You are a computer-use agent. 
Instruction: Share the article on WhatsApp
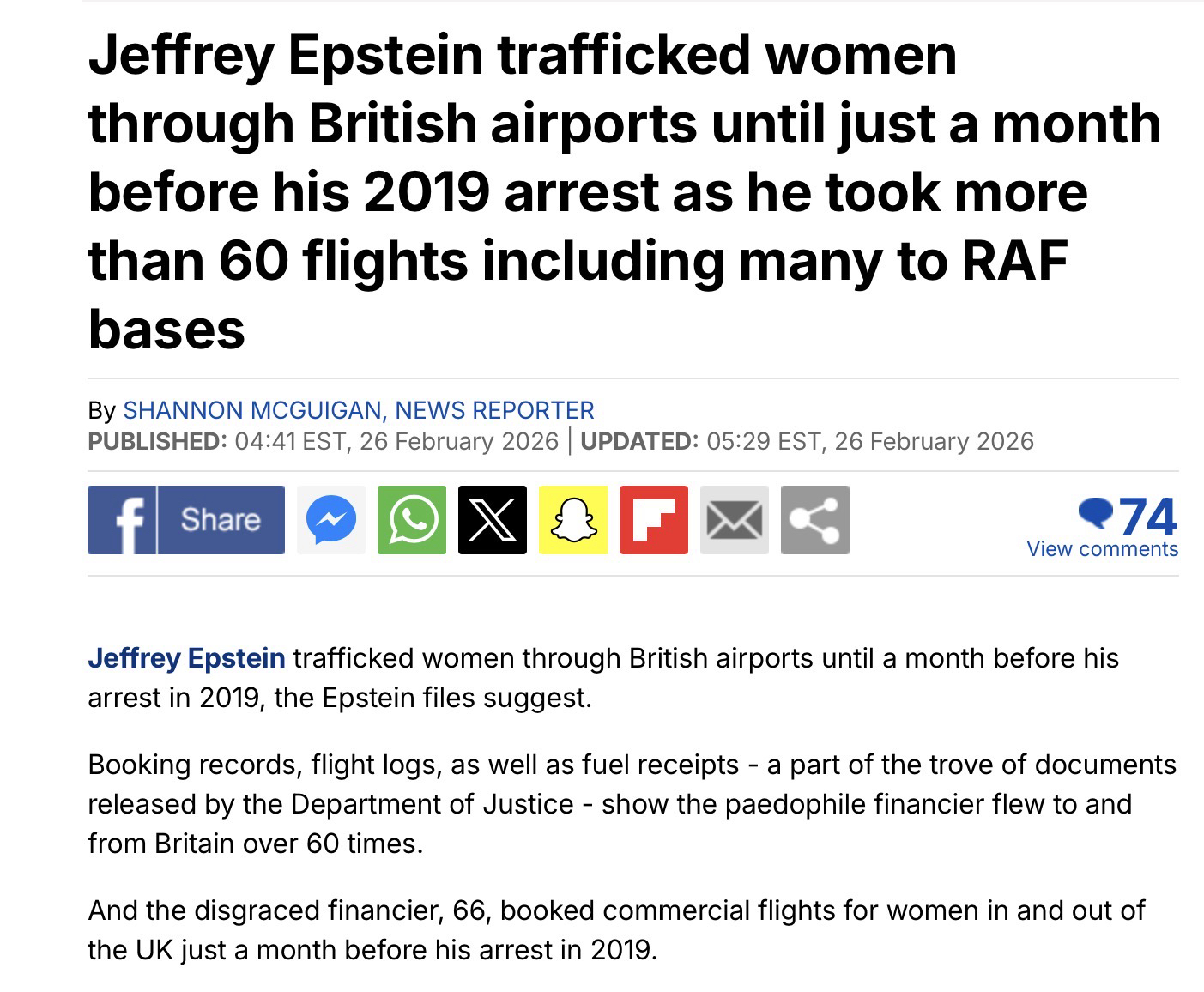click(412, 520)
